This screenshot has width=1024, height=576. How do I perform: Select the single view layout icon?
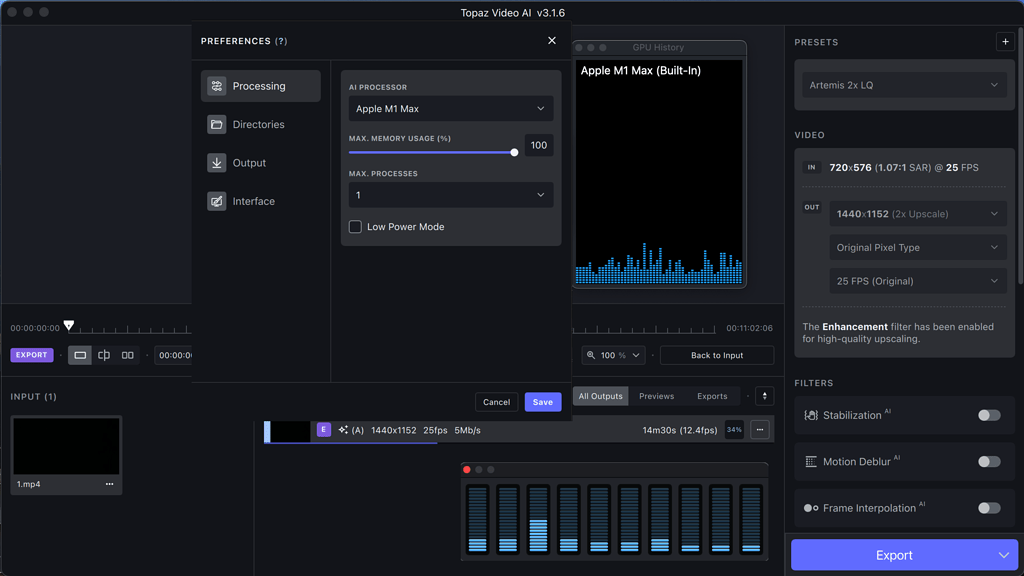point(80,355)
